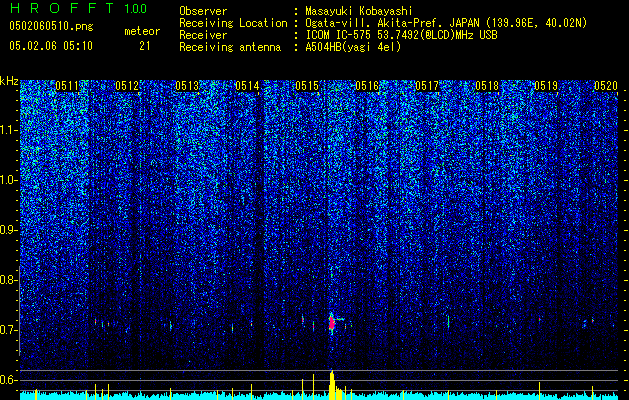
Task: Select the filename 0502060510.png
Action: click(51, 26)
